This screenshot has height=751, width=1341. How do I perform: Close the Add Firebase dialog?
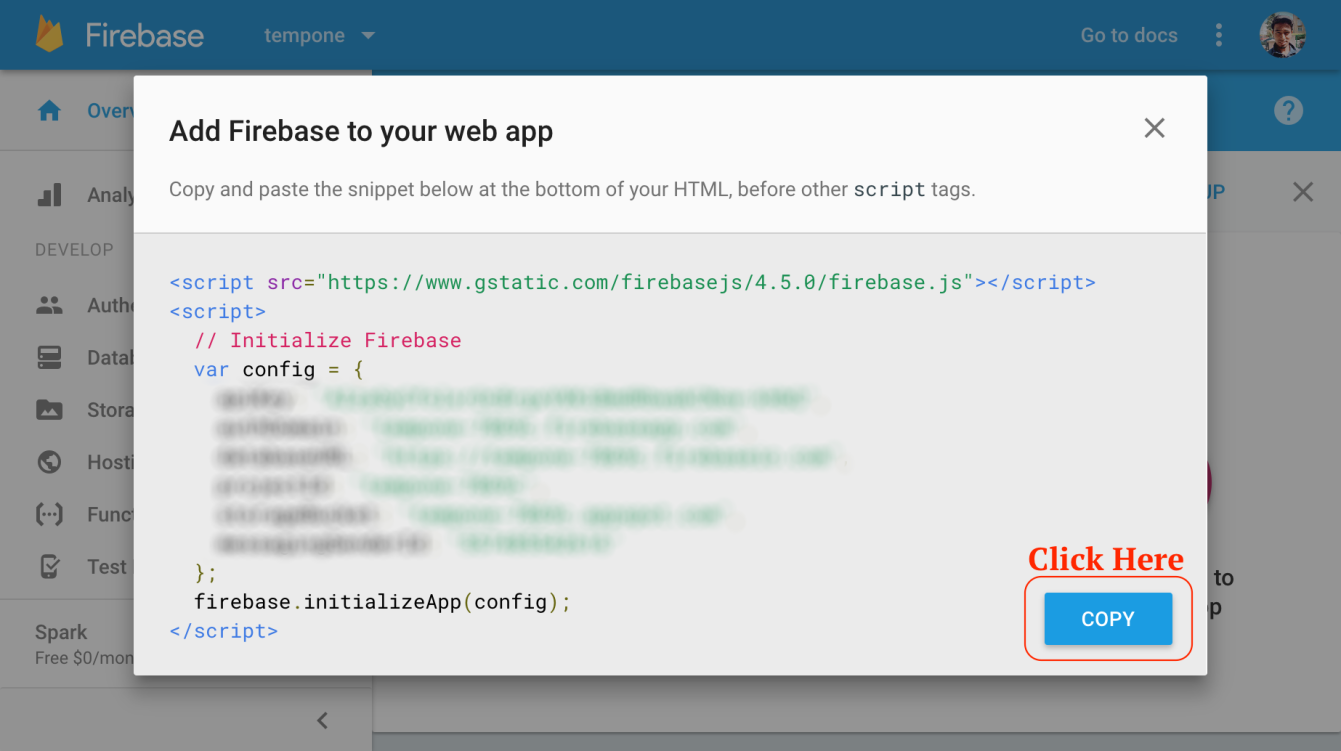[x=1154, y=128]
